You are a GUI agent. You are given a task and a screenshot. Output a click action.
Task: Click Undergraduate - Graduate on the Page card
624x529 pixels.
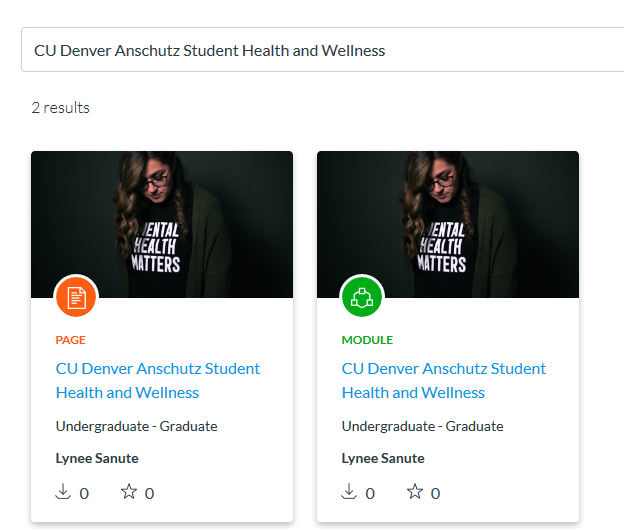tap(136, 426)
